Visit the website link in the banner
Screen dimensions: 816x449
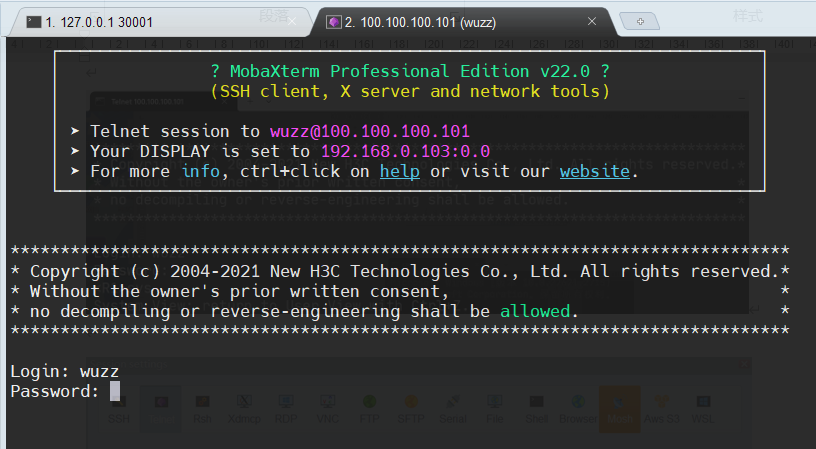(x=595, y=171)
